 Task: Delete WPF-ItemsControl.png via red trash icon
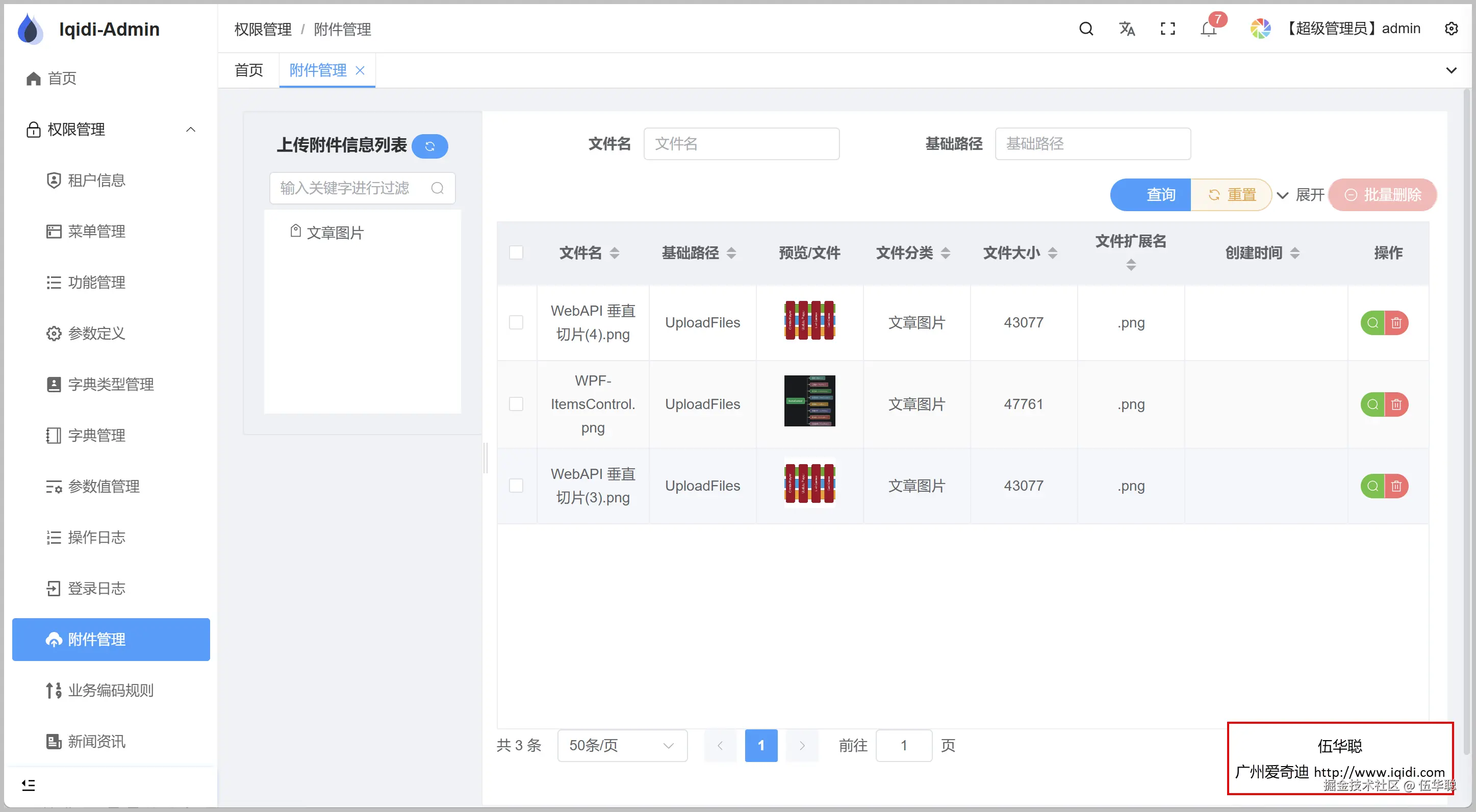1396,404
